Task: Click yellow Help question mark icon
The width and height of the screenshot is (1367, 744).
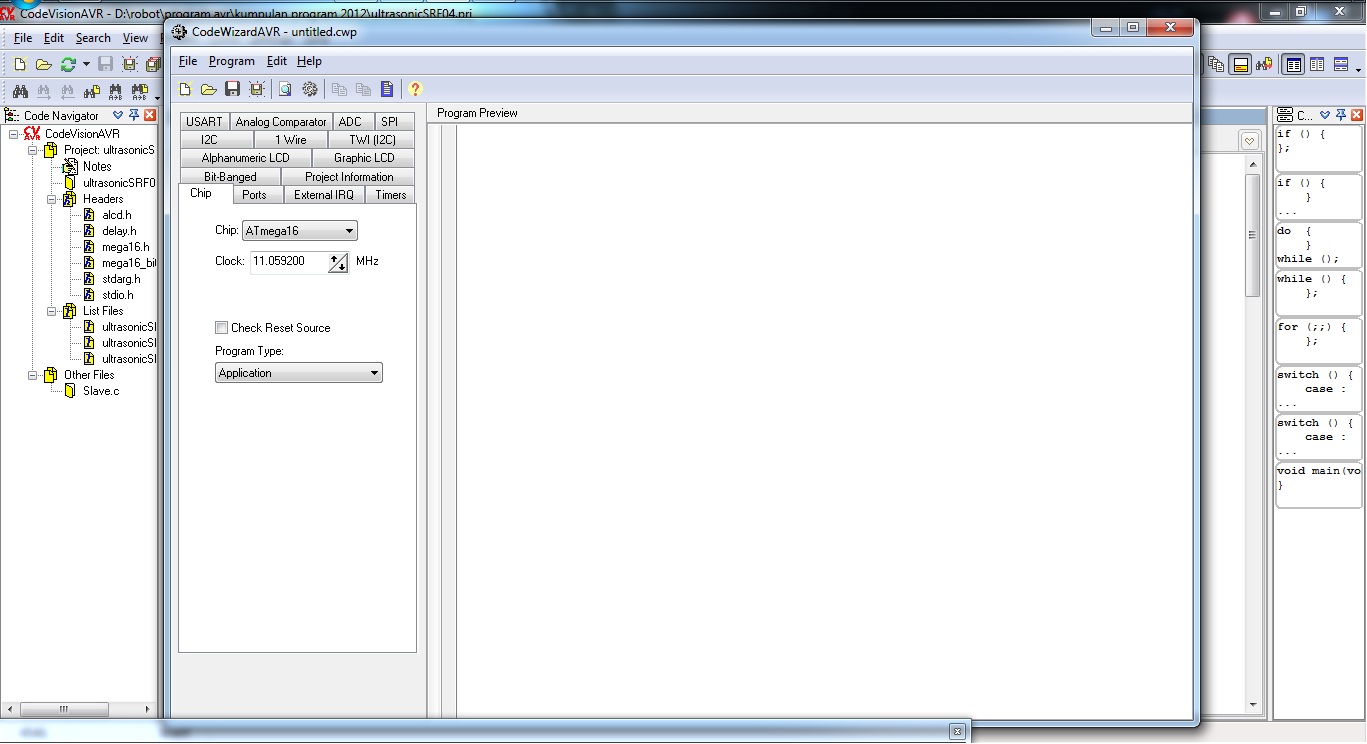Action: [x=415, y=90]
